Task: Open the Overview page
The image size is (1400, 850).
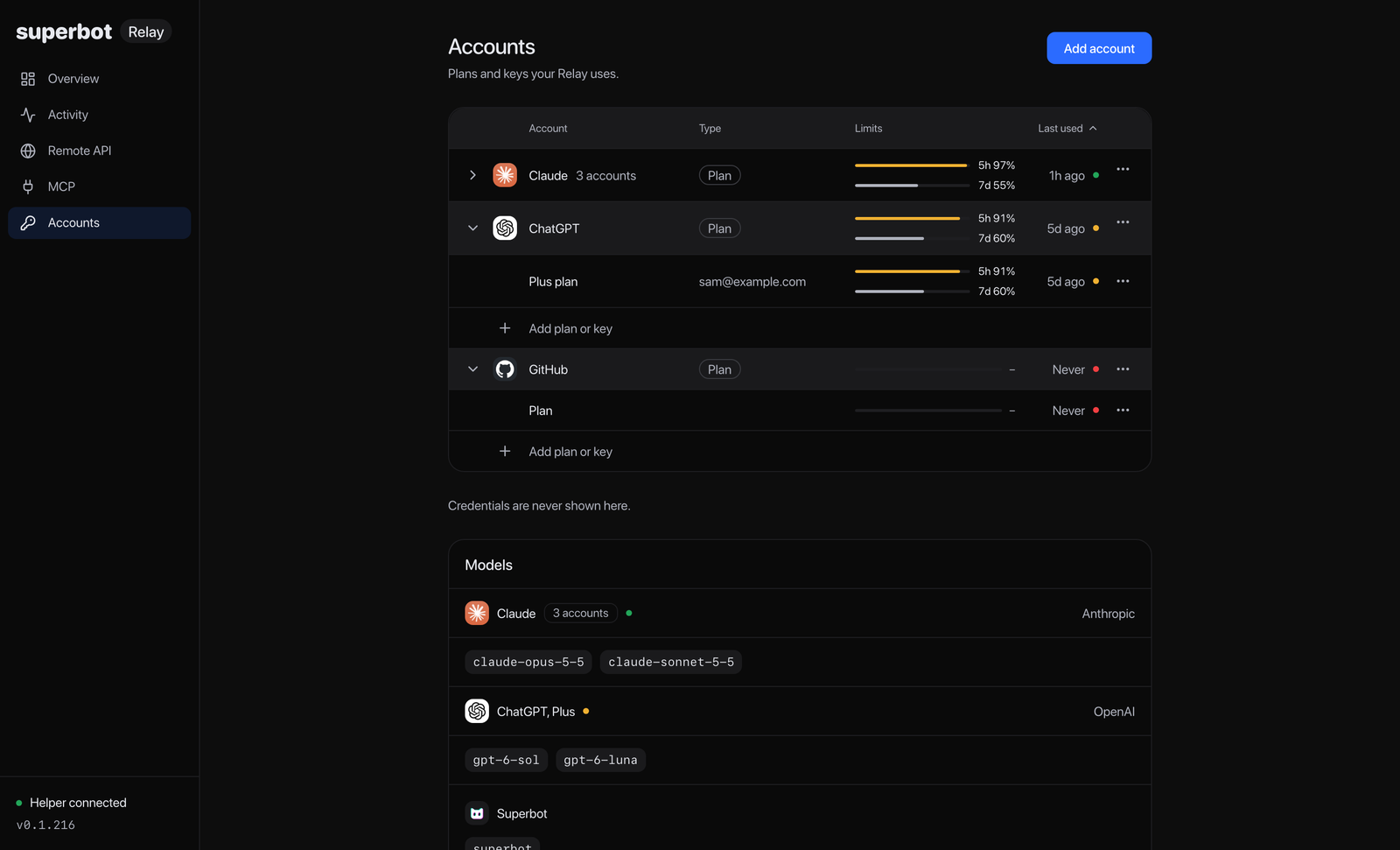Action: tap(100, 79)
